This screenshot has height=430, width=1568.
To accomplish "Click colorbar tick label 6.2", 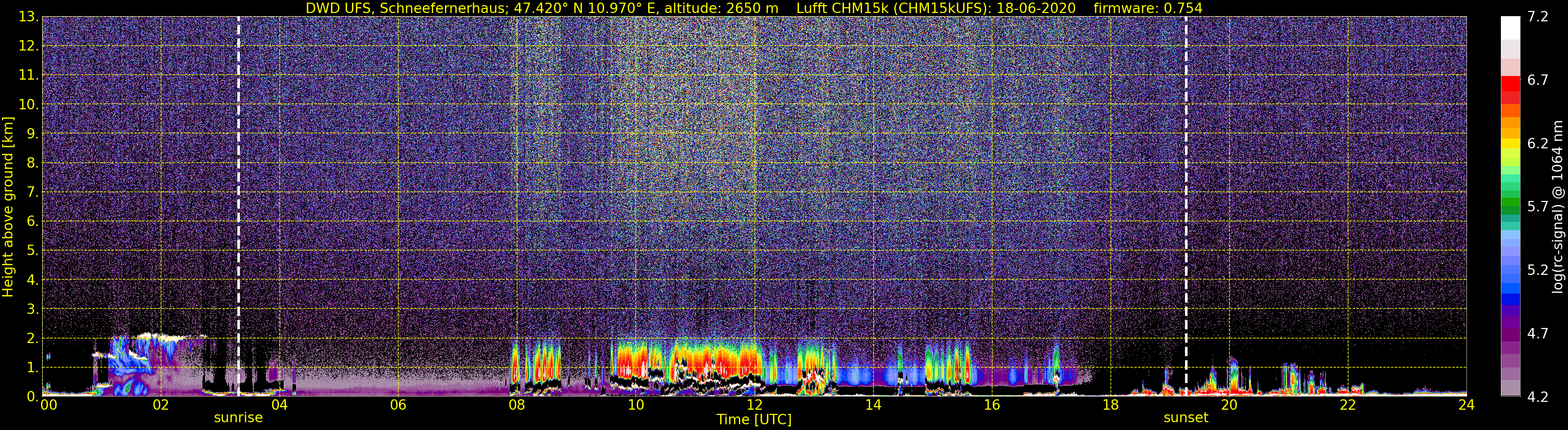I will coord(1537,143).
